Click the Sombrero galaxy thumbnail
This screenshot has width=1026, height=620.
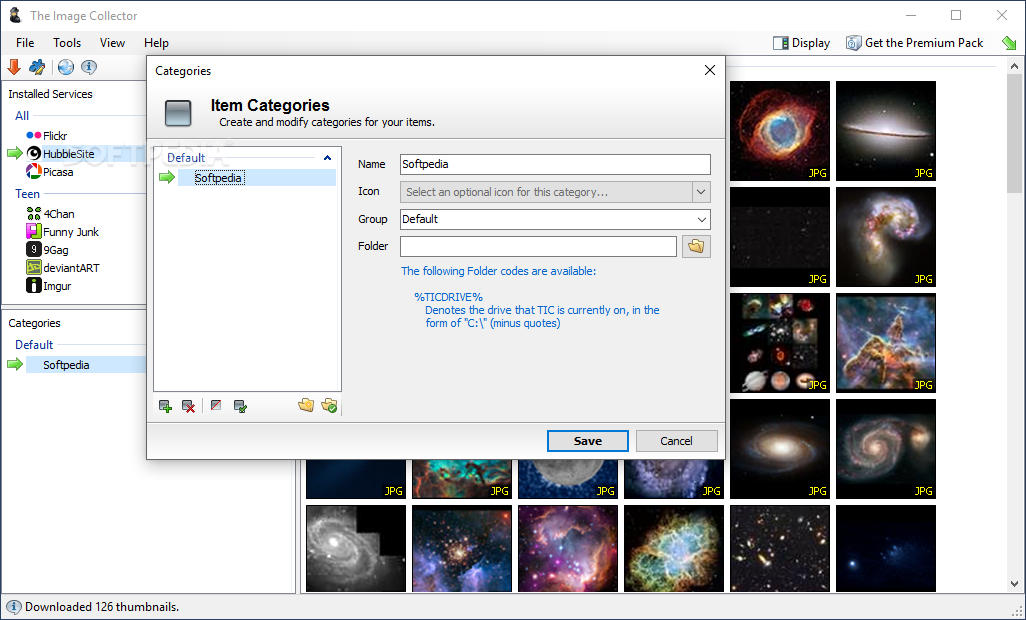pos(886,131)
